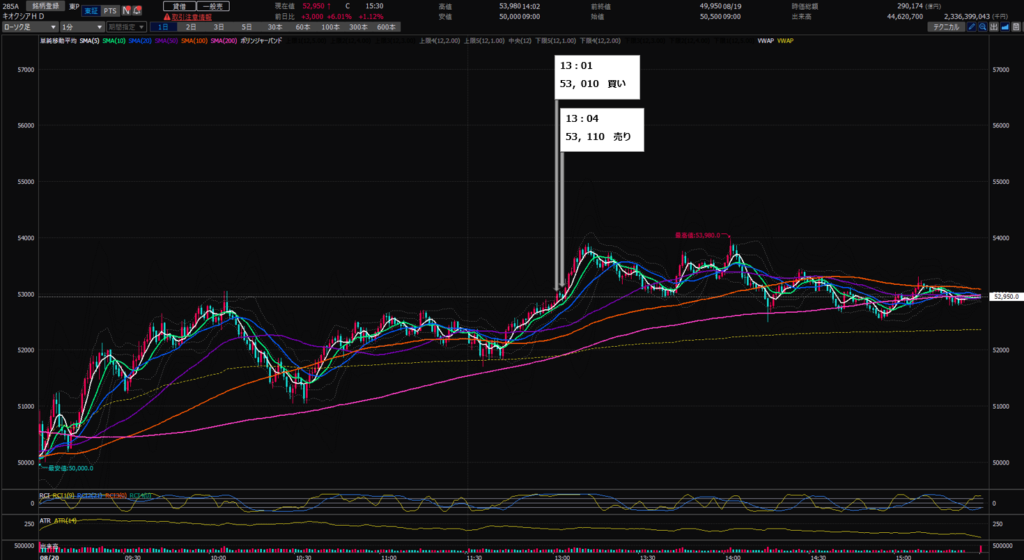Select the 2日 range tab
Screen dimensions: 1024x560
pos(191,27)
